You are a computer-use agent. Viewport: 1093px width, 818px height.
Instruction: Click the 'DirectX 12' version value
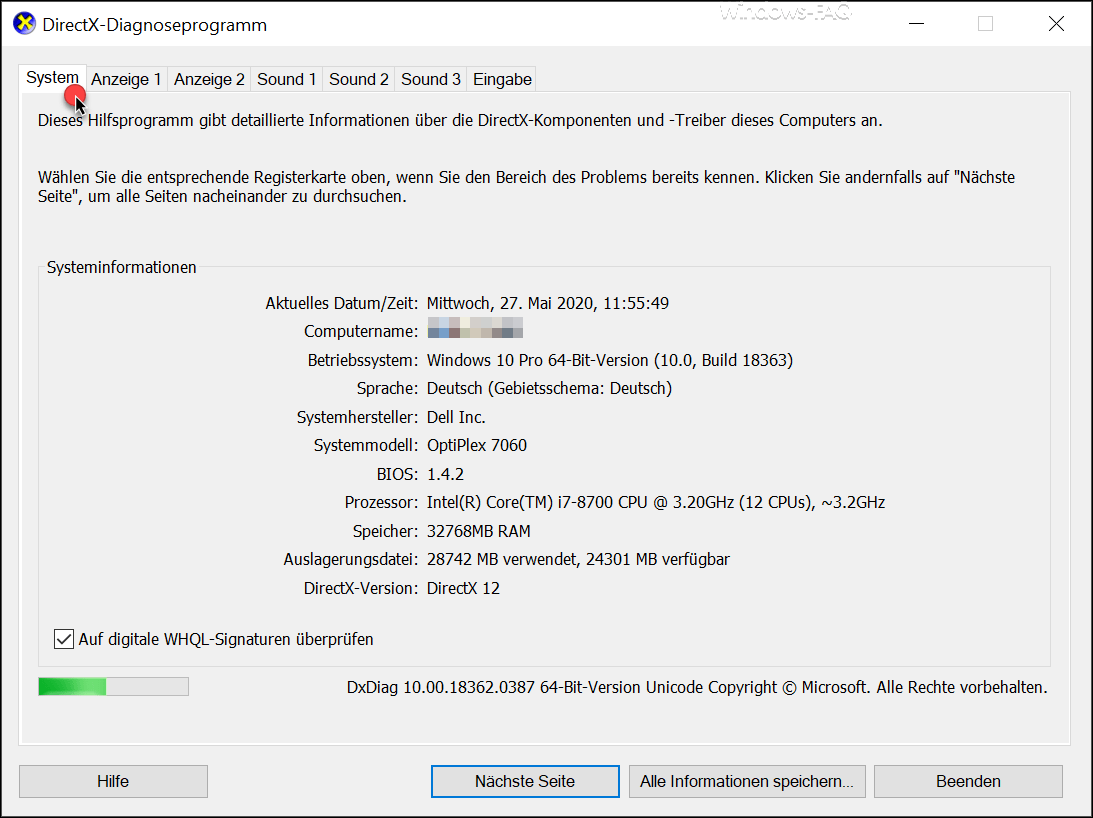[463, 588]
